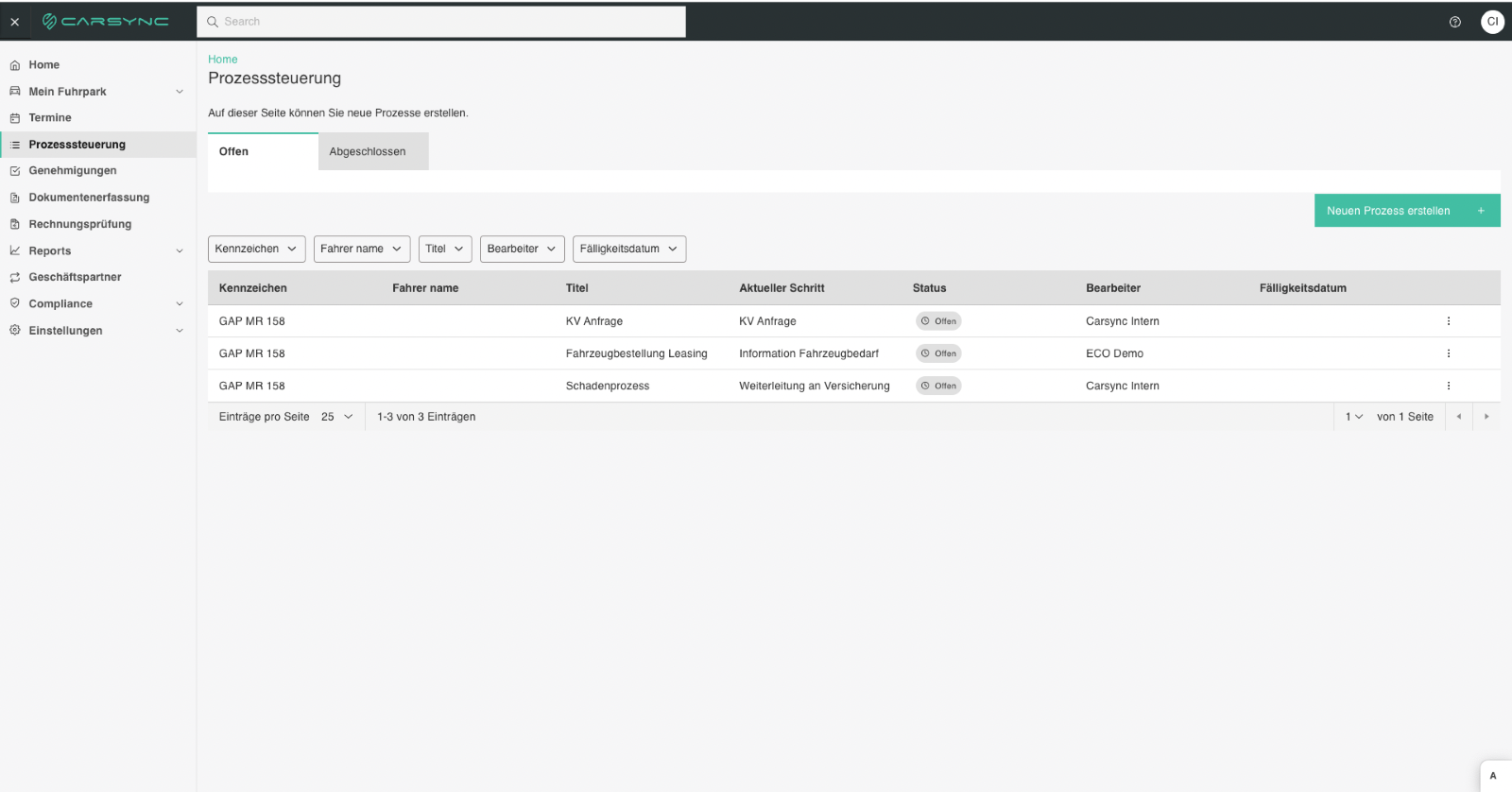Close the sidebar with the X icon
Screen dimensions: 1512x792
[x=14, y=22]
